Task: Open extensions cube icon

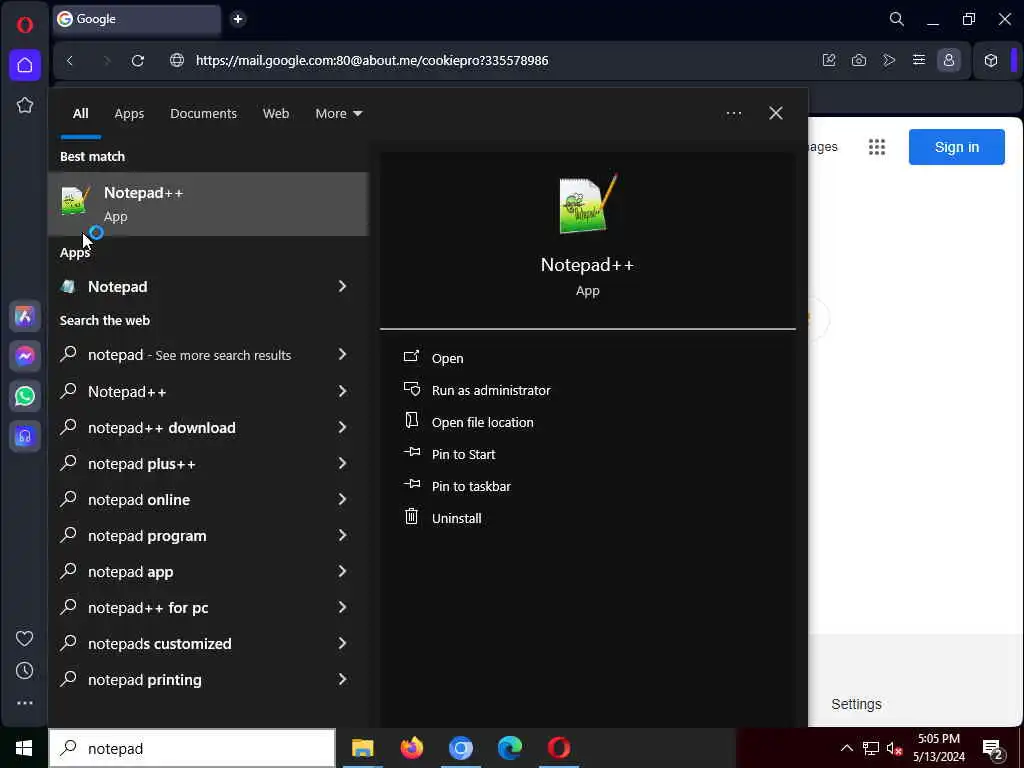Action: pos(991,61)
